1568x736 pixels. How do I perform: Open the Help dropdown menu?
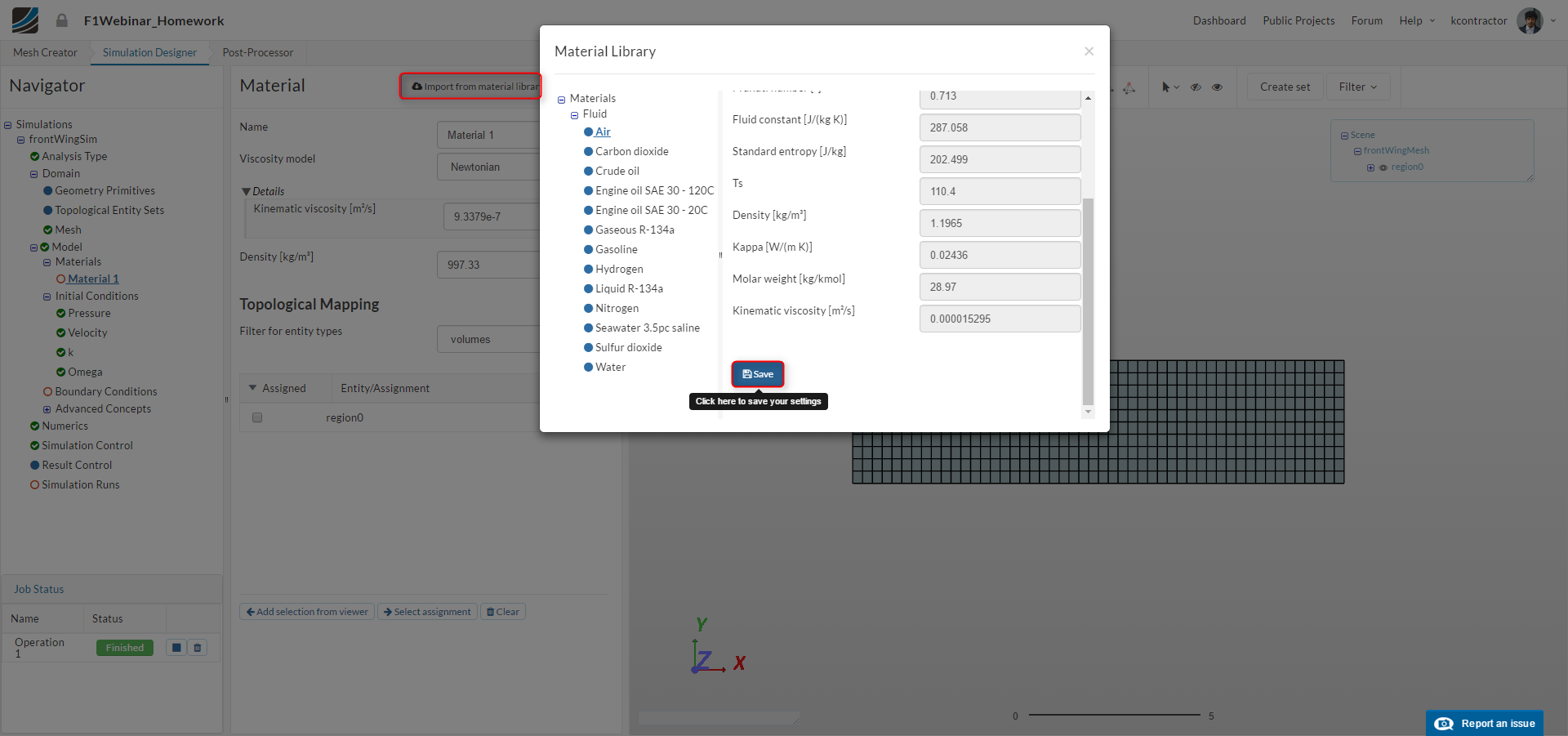pos(1417,20)
